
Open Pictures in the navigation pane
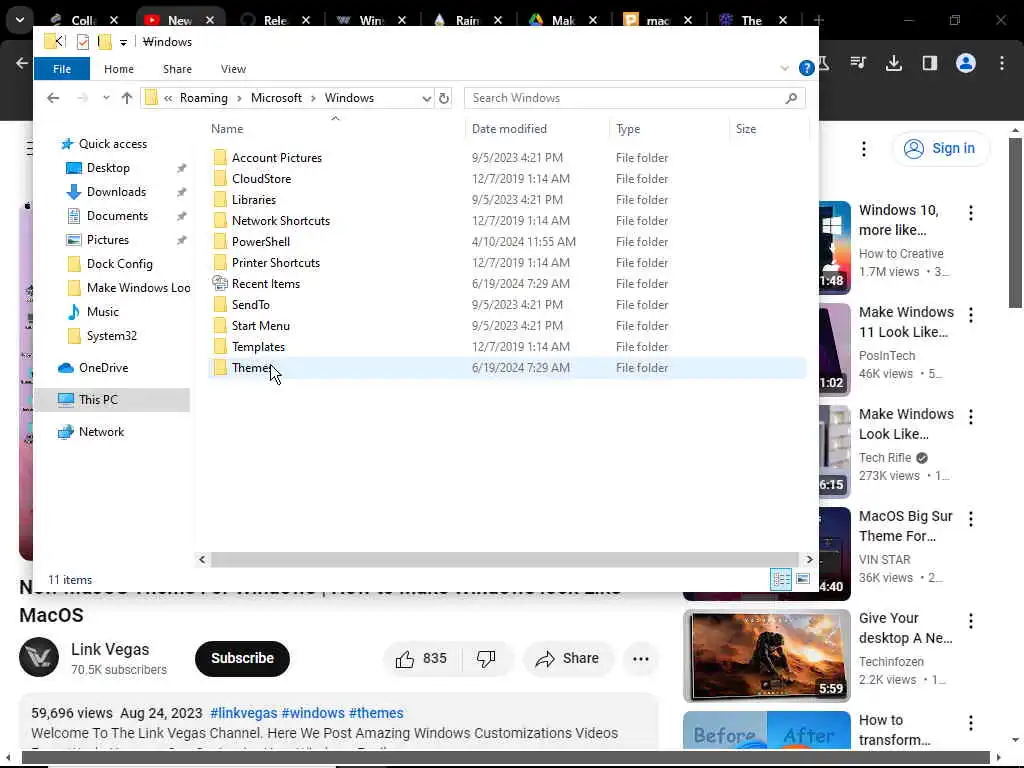108,240
